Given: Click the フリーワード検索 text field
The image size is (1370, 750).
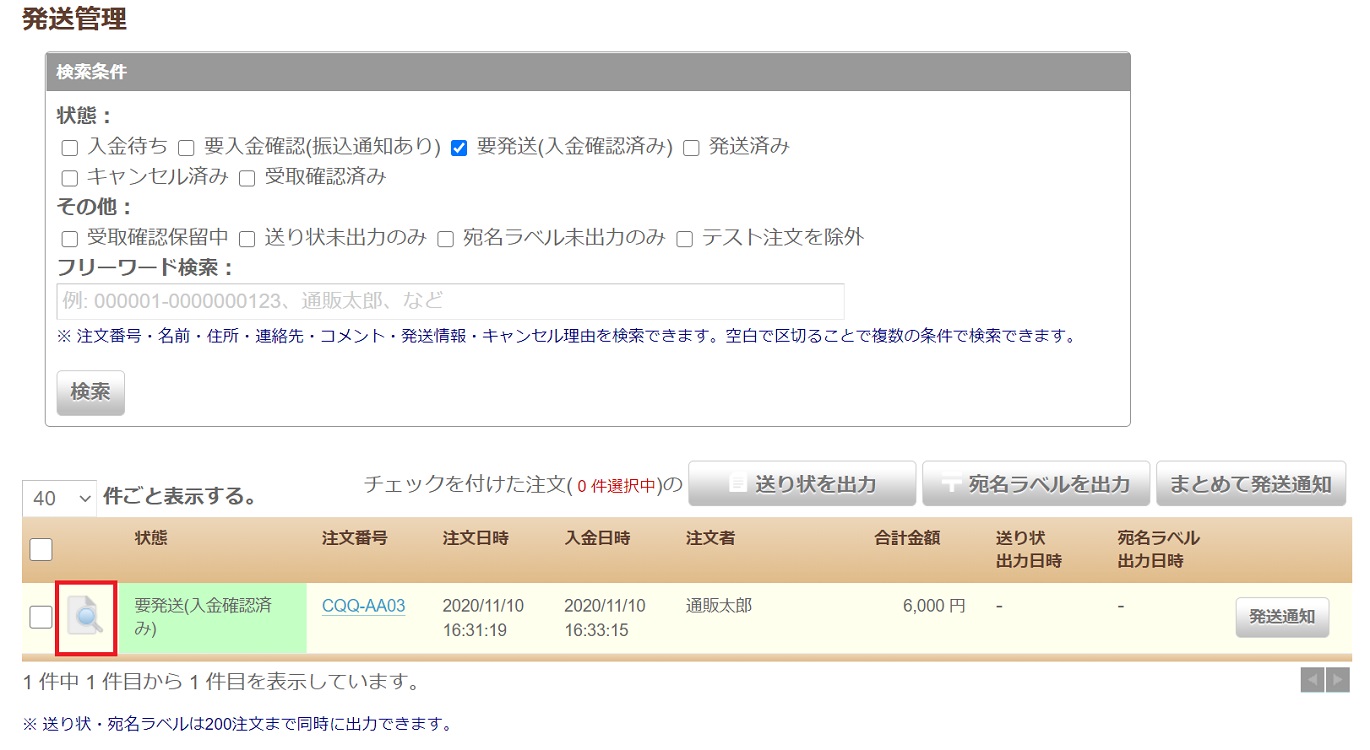Looking at the screenshot, I should point(450,301).
